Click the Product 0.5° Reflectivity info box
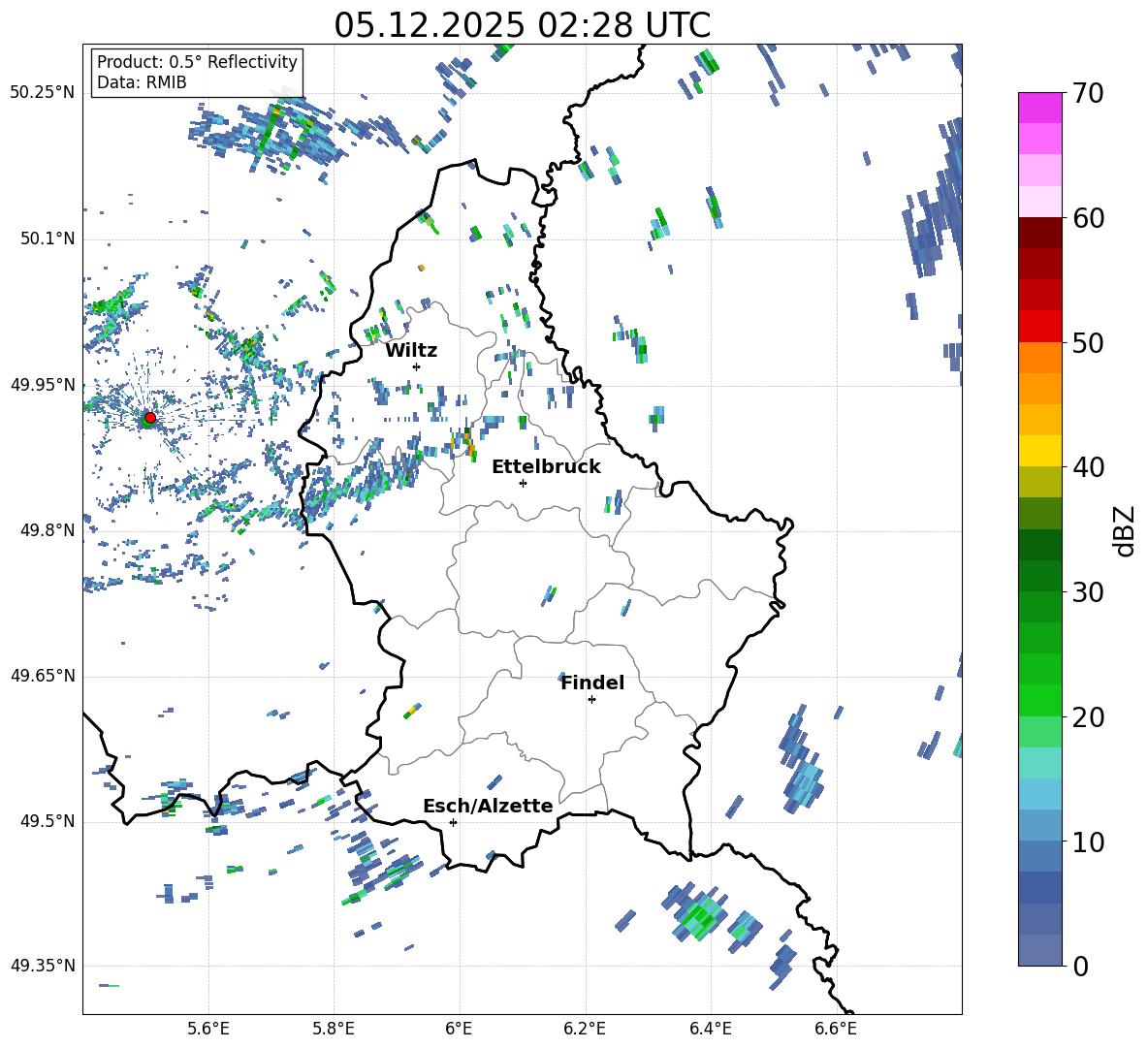The height and width of the screenshot is (1048, 1148). (x=197, y=73)
